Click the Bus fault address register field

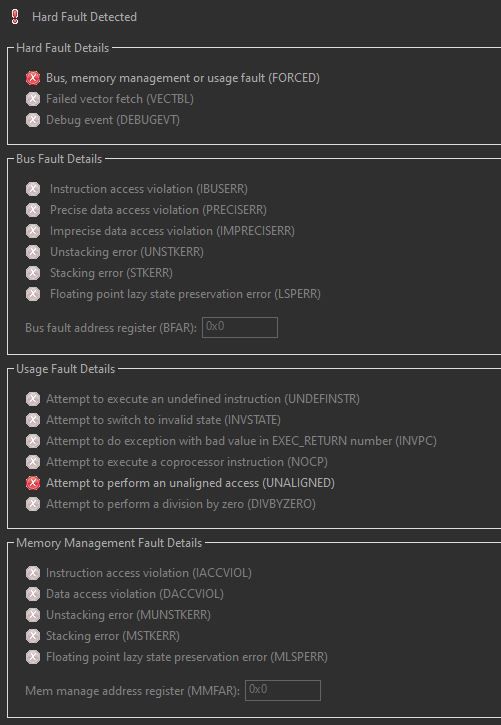click(240, 327)
